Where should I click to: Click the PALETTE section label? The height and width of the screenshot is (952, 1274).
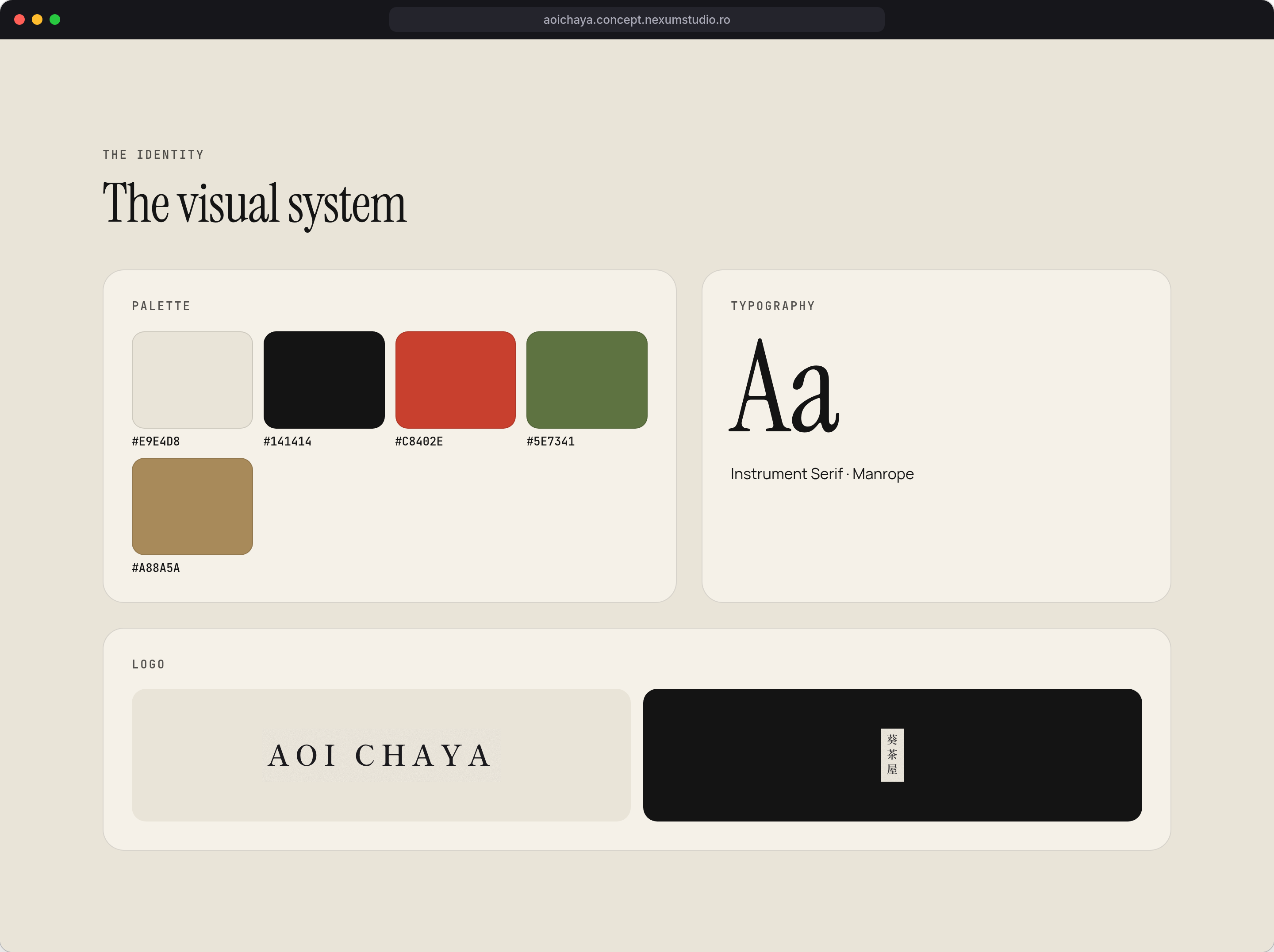coord(161,306)
